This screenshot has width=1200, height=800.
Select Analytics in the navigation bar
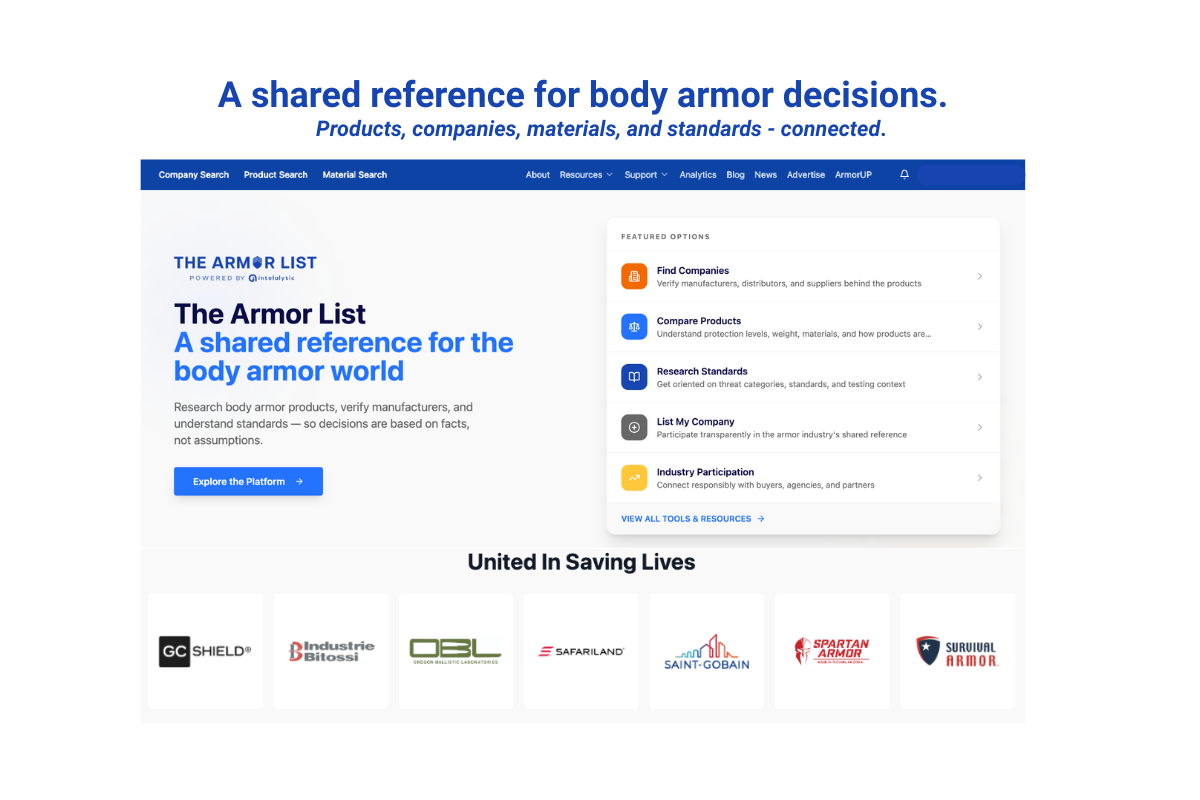click(x=698, y=174)
